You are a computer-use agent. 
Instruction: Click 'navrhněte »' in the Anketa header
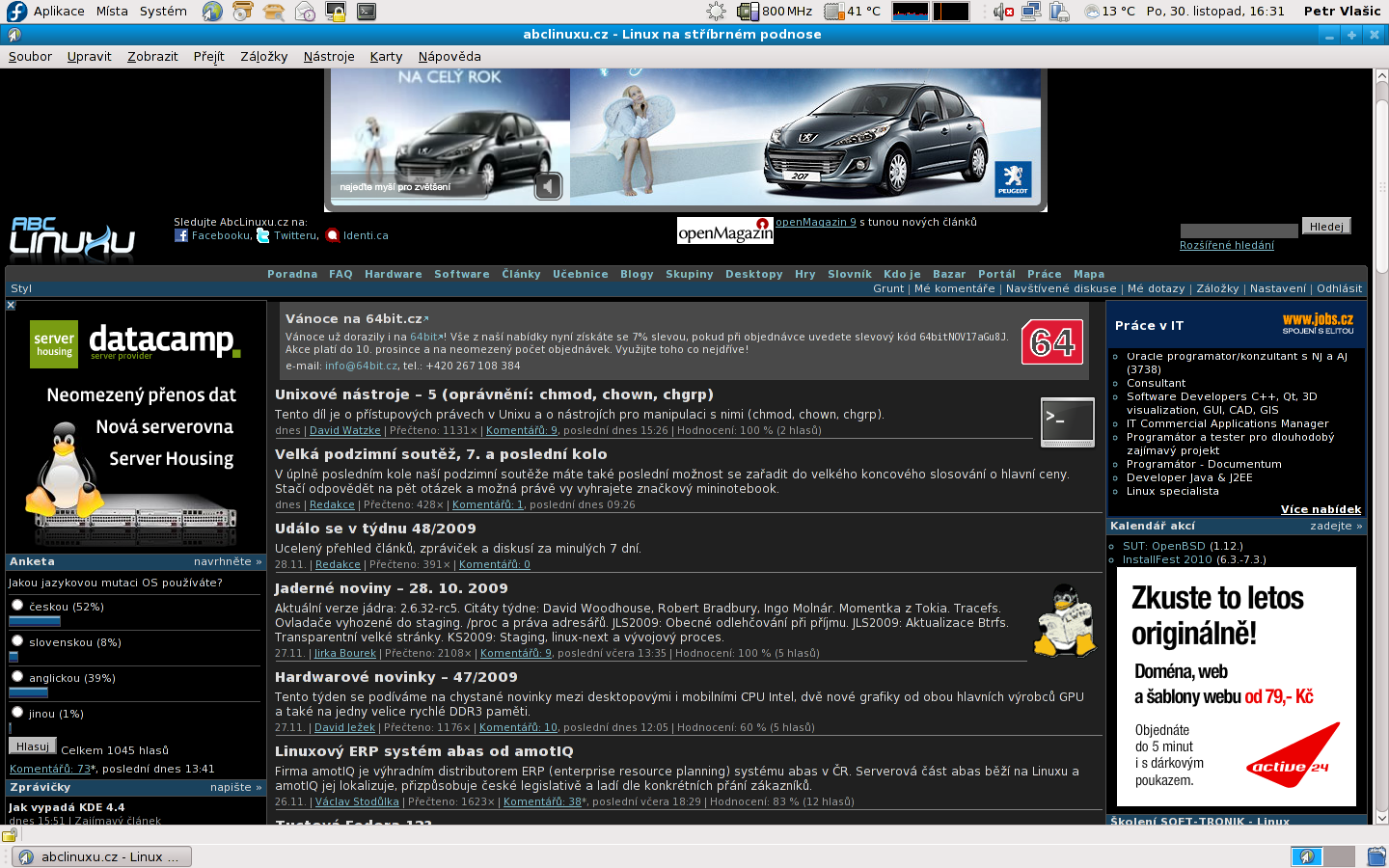pyautogui.click(x=228, y=561)
